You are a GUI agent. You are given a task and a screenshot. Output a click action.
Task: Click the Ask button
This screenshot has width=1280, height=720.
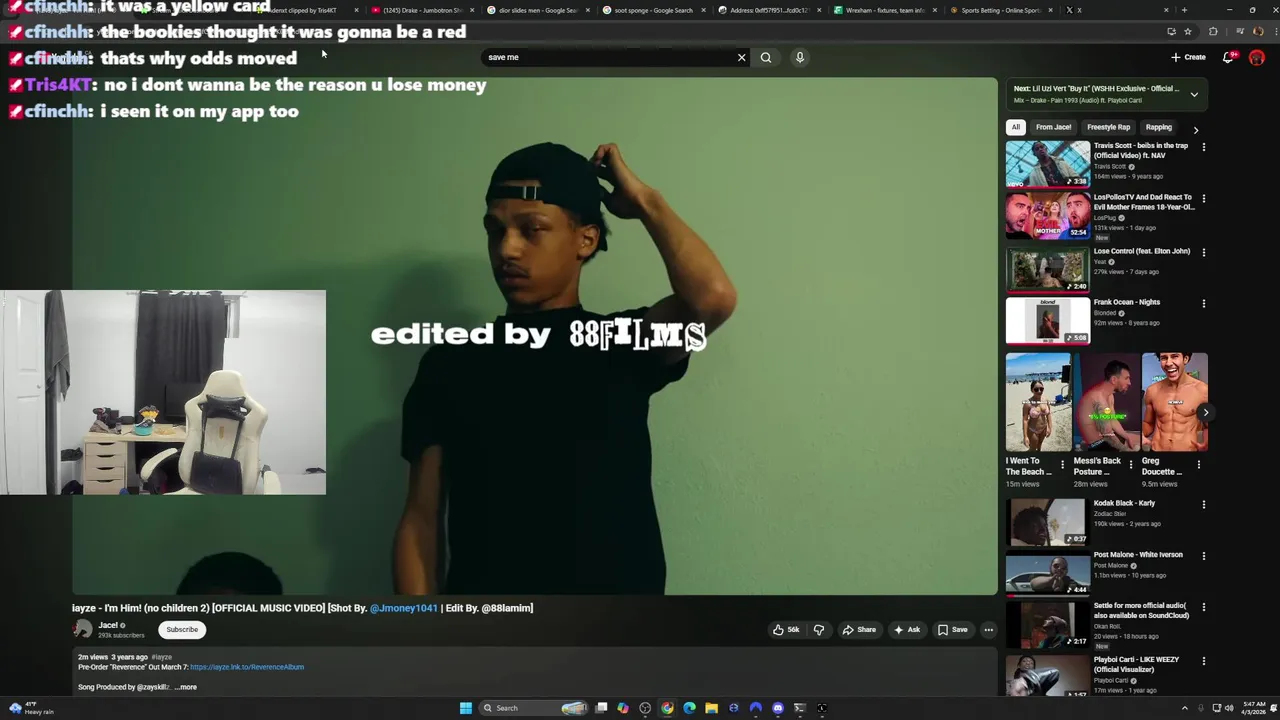coord(907,630)
